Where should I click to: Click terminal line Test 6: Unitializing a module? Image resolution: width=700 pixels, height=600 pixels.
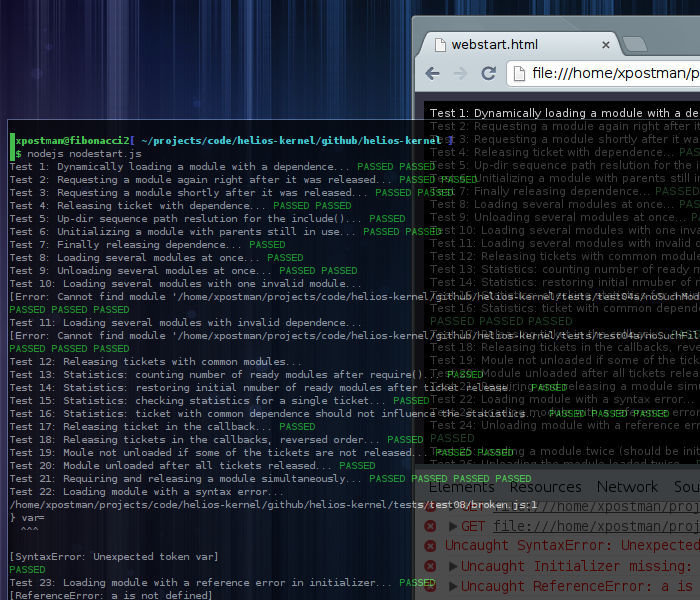pos(225,232)
